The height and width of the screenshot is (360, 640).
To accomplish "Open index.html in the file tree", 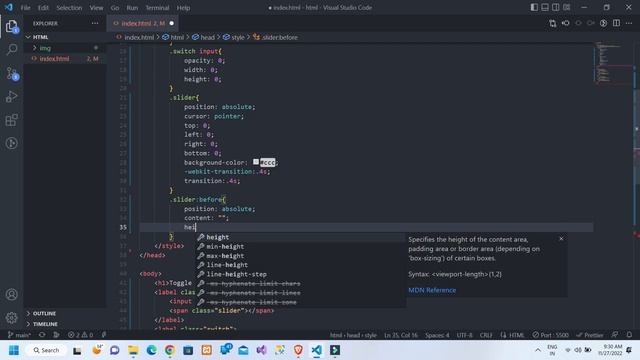I will click(x=65, y=59).
